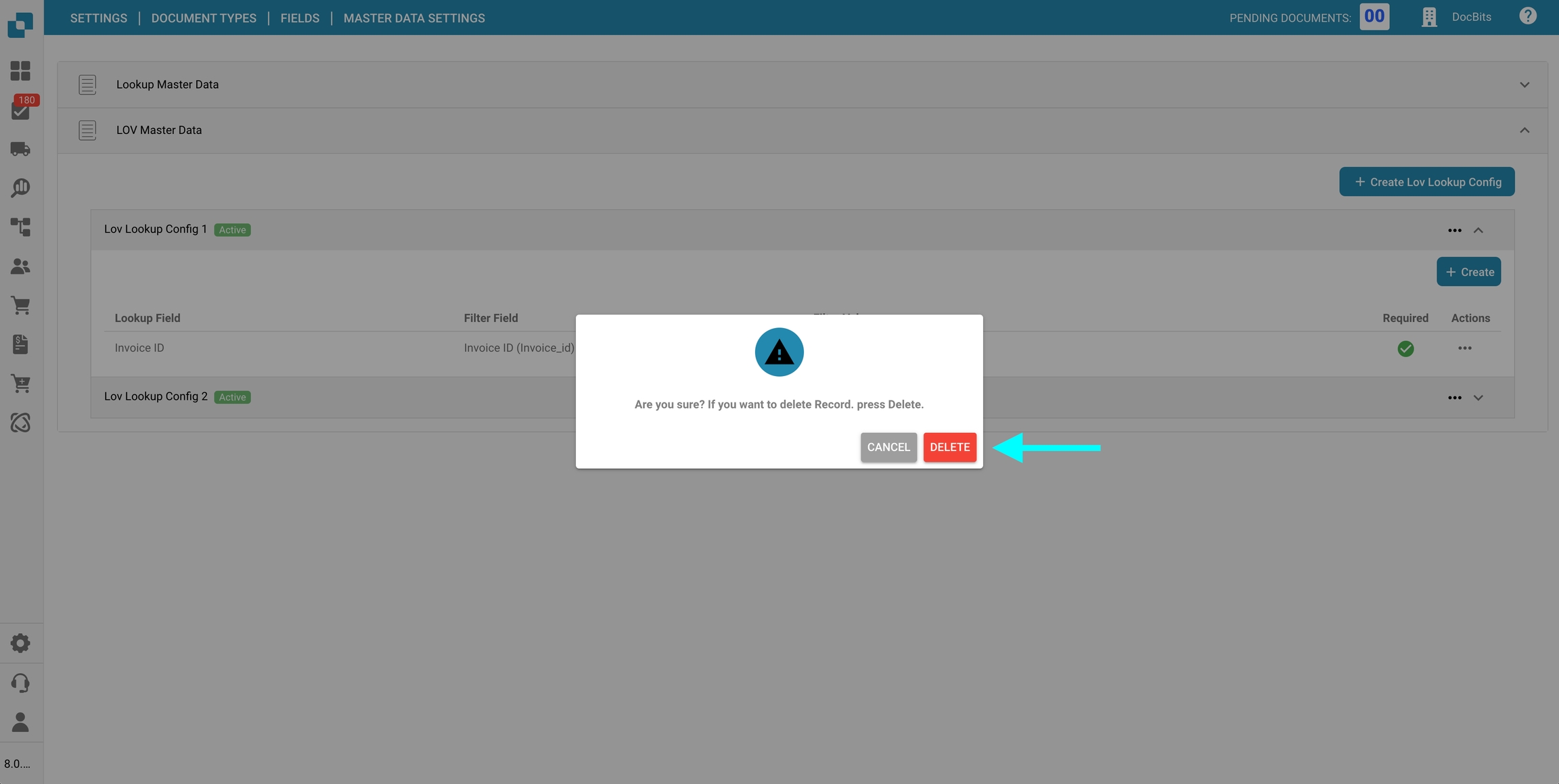Collapse the LOV Master Data section
Viewport: 1559px width, 784px height.
(x=1524, y=131)
